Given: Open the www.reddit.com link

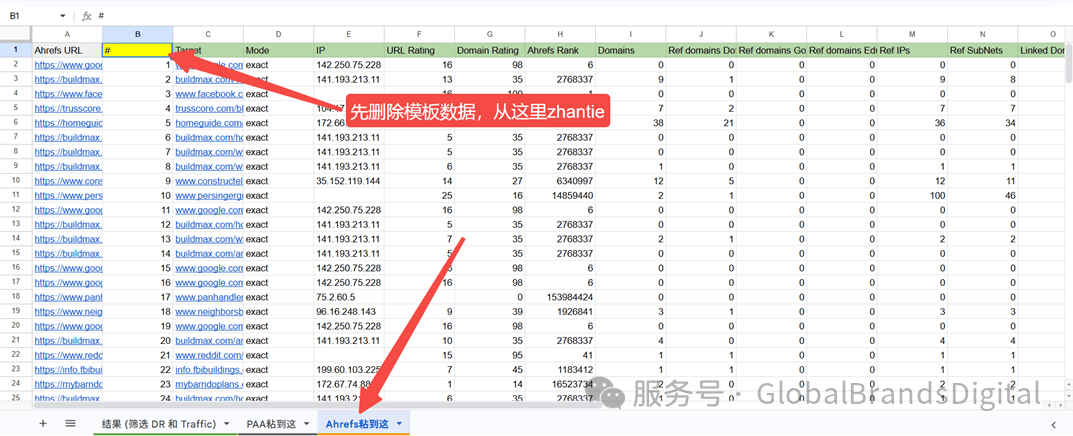Looking at the screenshot, I should point(209,355).
